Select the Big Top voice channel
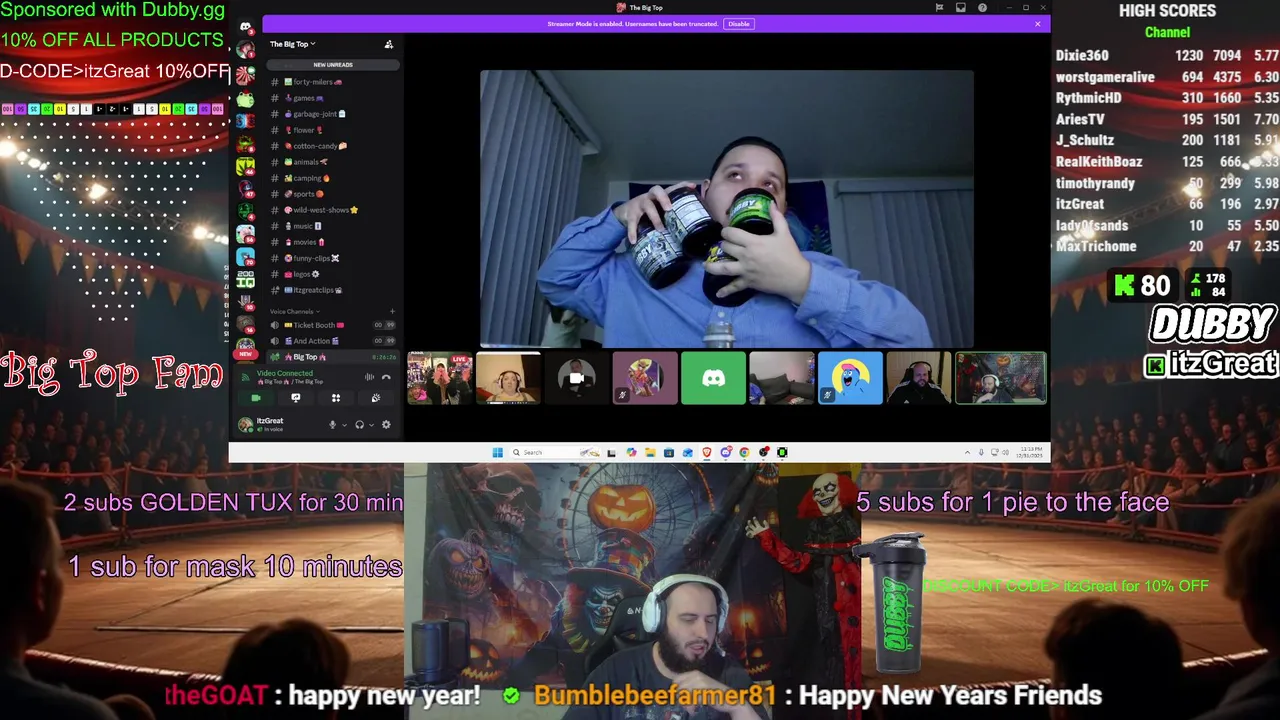Viewport: 1280px width, 720px height. coord(334,357)
